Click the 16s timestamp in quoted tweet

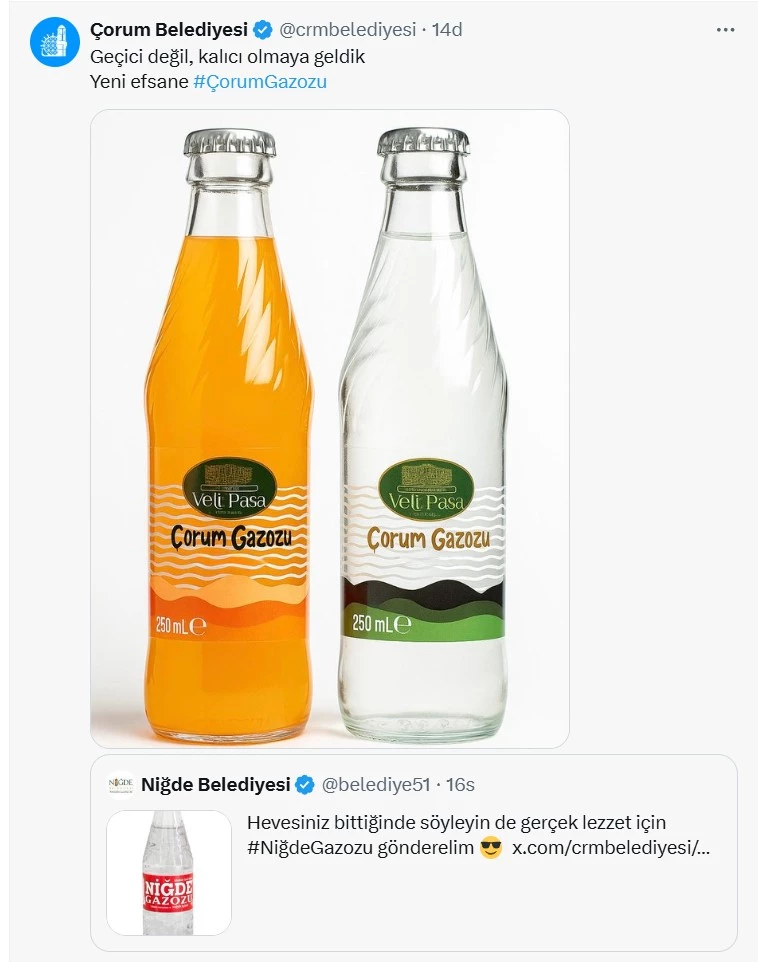tap(460, 785)
